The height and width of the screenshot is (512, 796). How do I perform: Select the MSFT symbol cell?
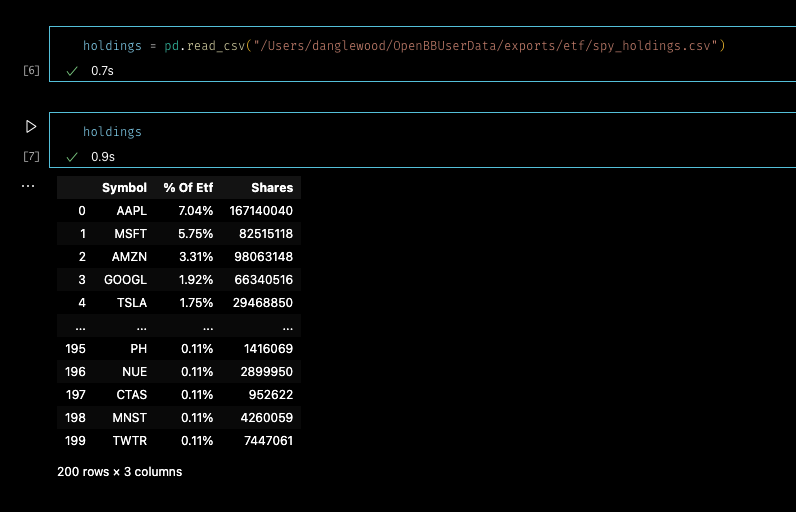tap(130, 234)
